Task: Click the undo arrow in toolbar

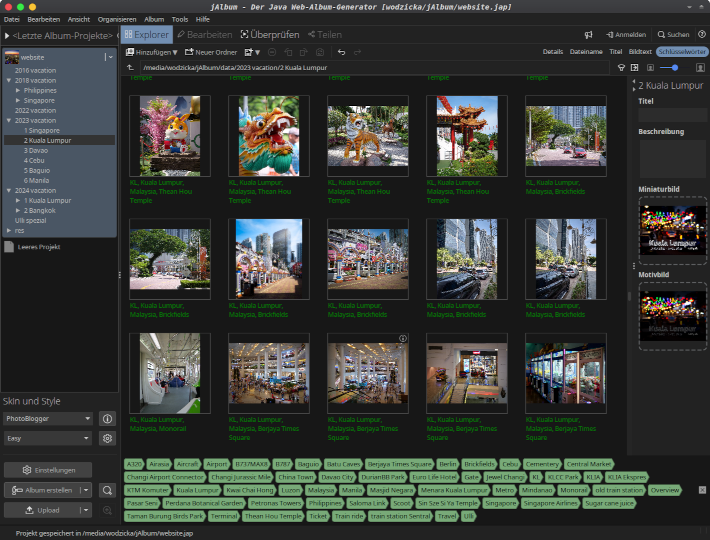Action: [341, 52]
